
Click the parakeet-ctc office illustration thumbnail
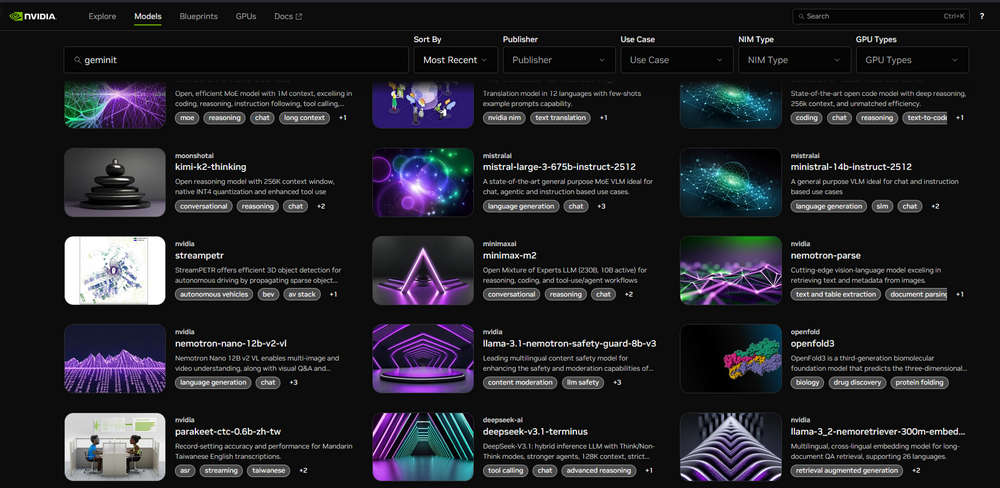tap(115, 447)
